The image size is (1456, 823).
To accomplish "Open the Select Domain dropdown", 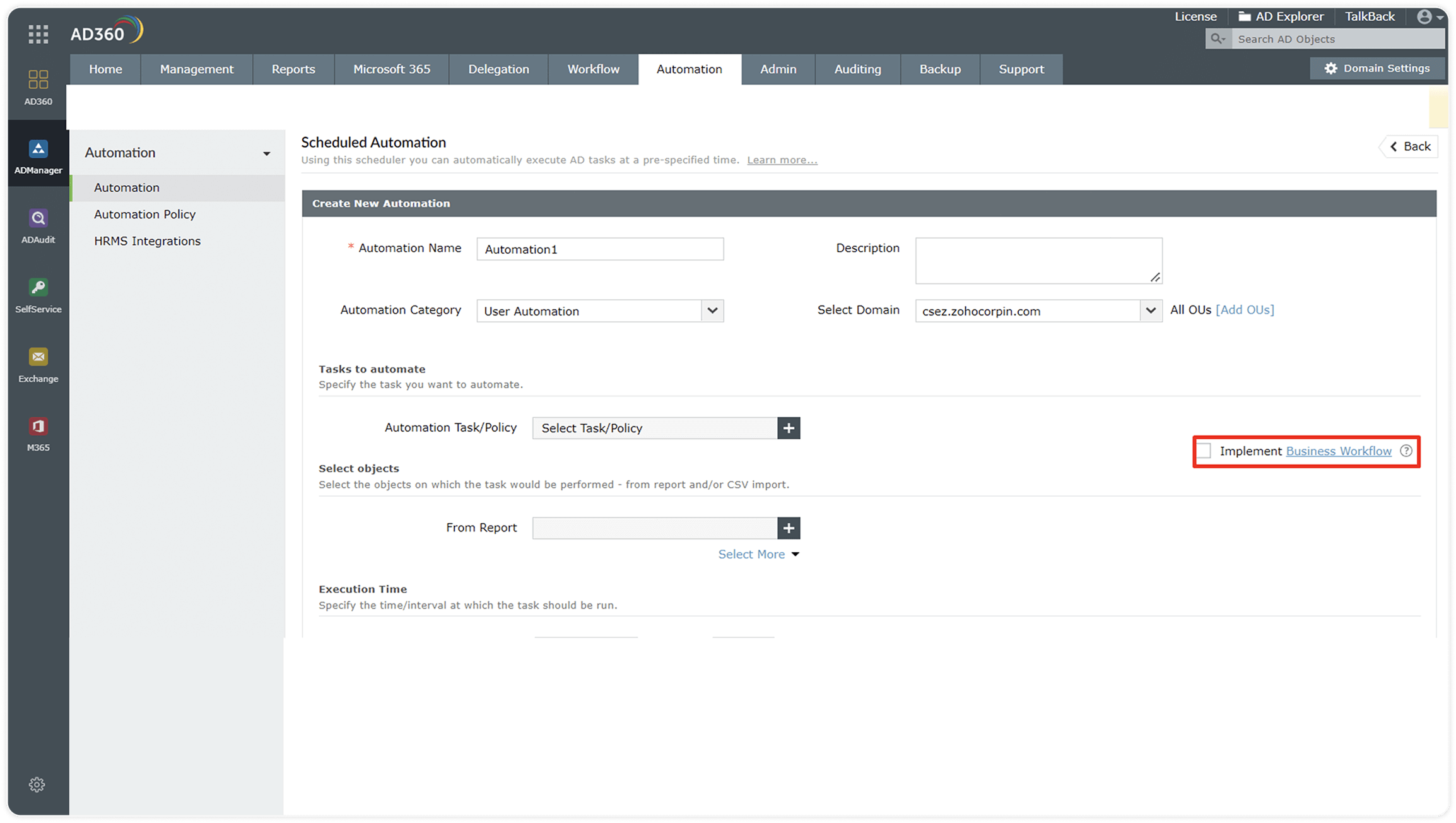I will (1151, 311).
